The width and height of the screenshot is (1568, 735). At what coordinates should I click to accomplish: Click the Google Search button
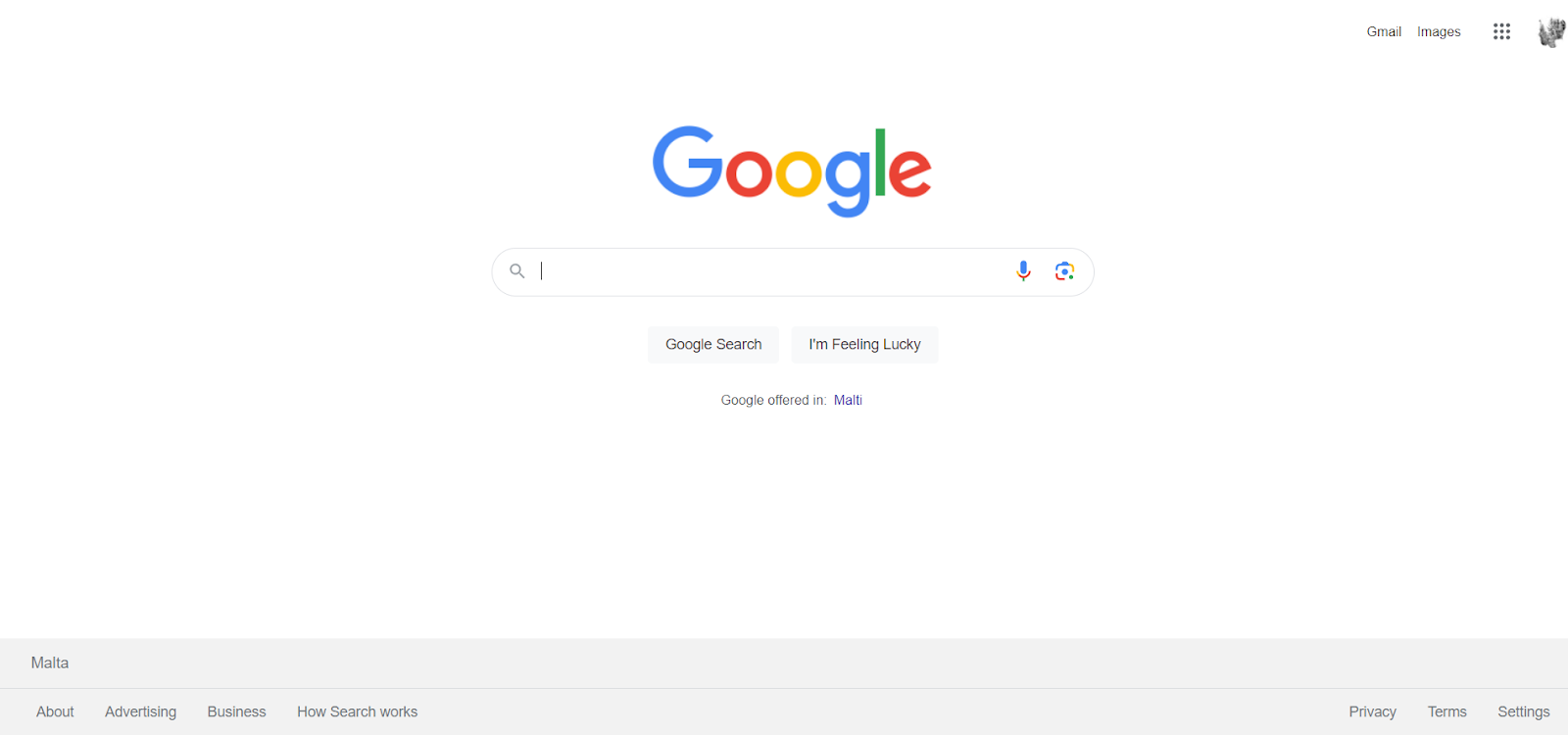[x=713, y=345]
